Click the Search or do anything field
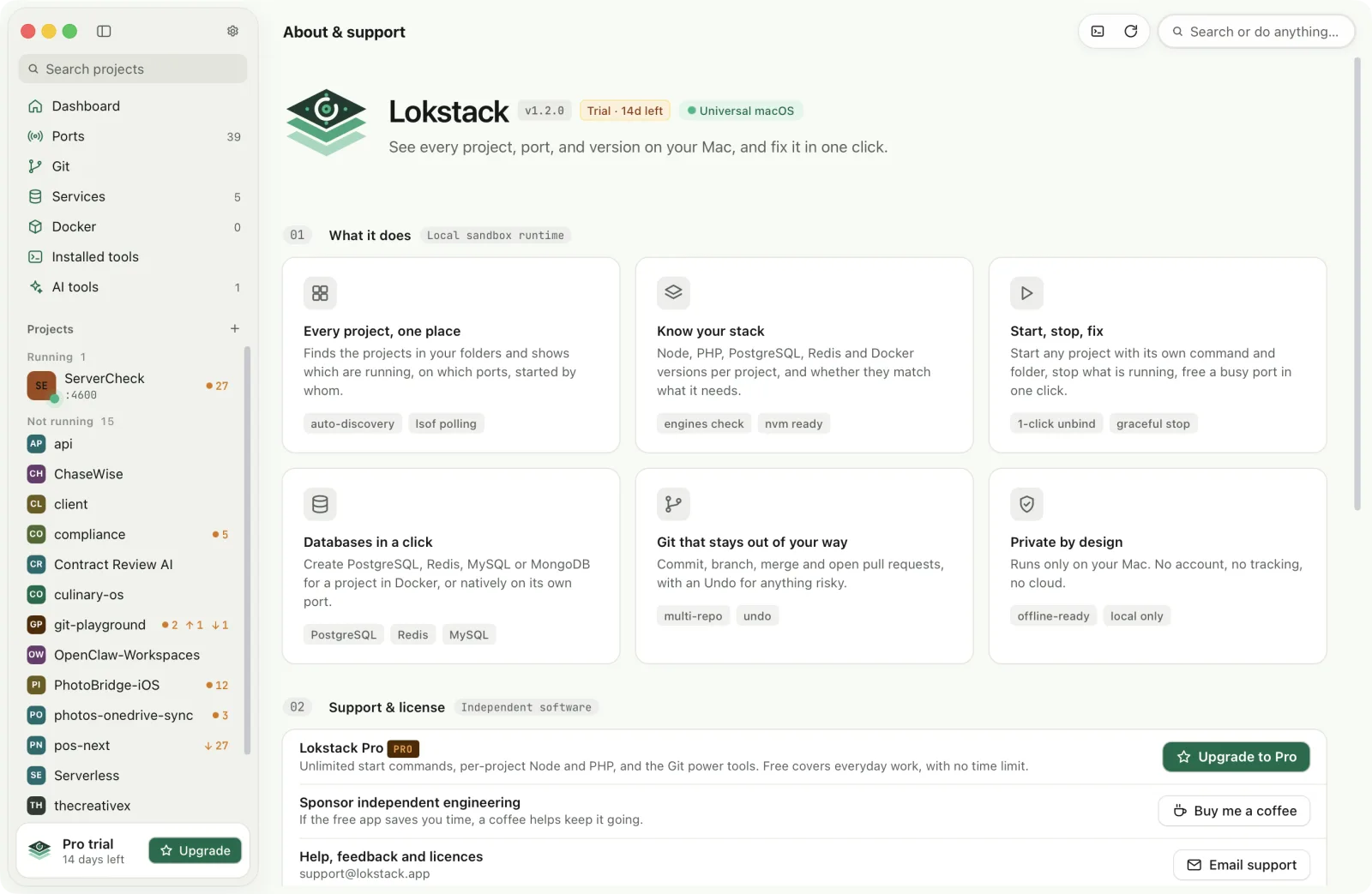Screen dimensions: 1372x894 [x=1256, y=32]
